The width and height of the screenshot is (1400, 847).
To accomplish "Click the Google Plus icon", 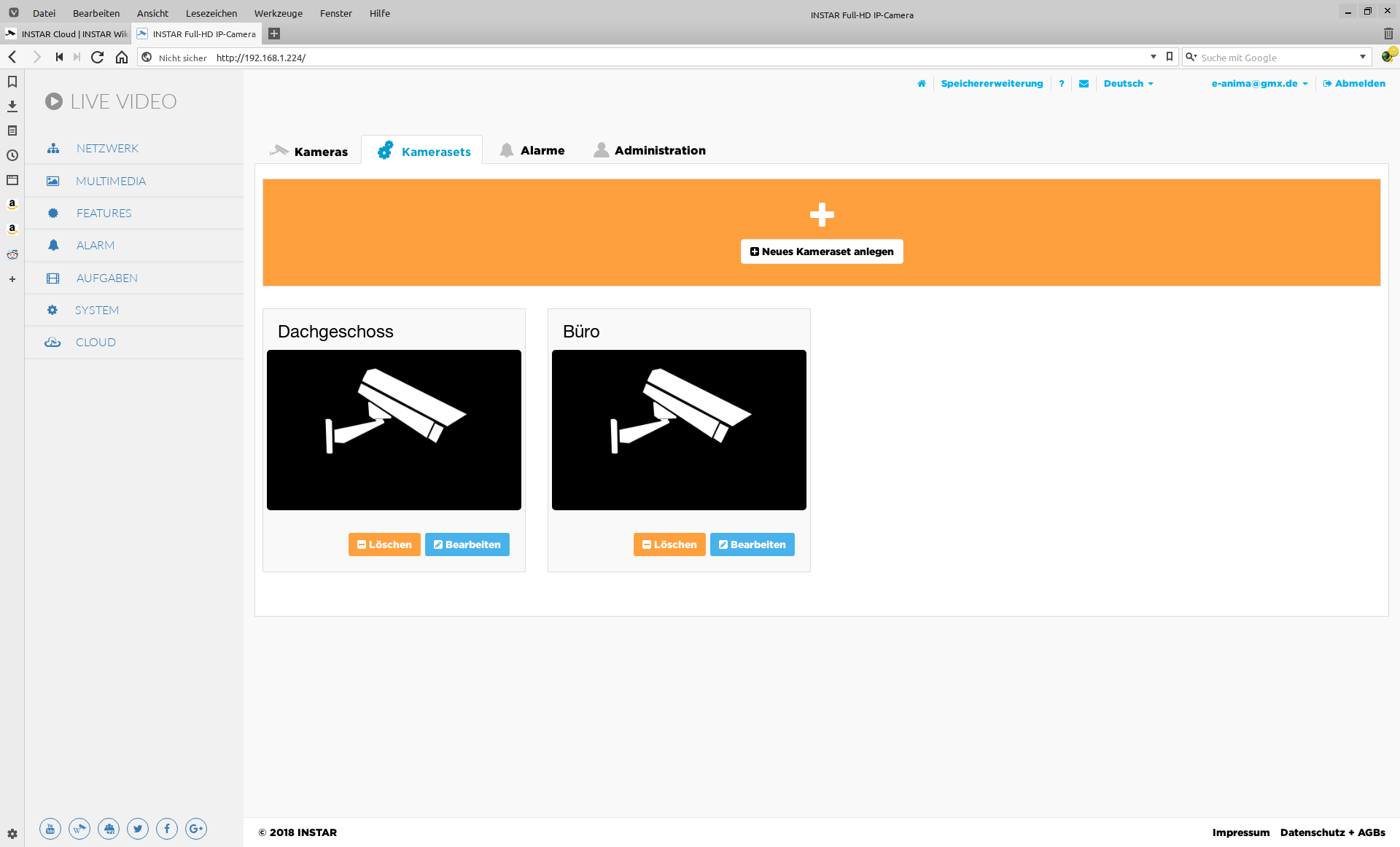I will (196, 829).
